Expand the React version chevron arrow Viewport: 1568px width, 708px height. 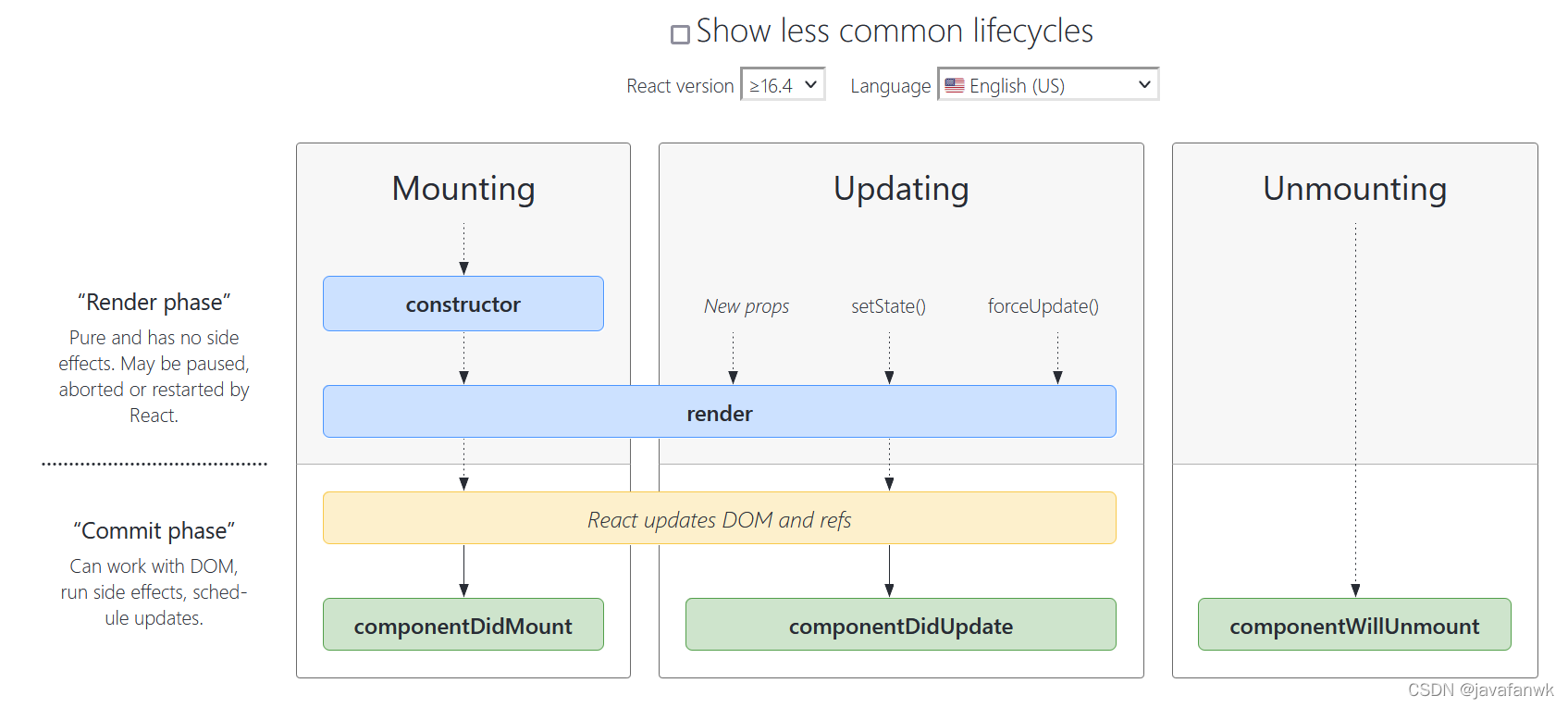809,84
